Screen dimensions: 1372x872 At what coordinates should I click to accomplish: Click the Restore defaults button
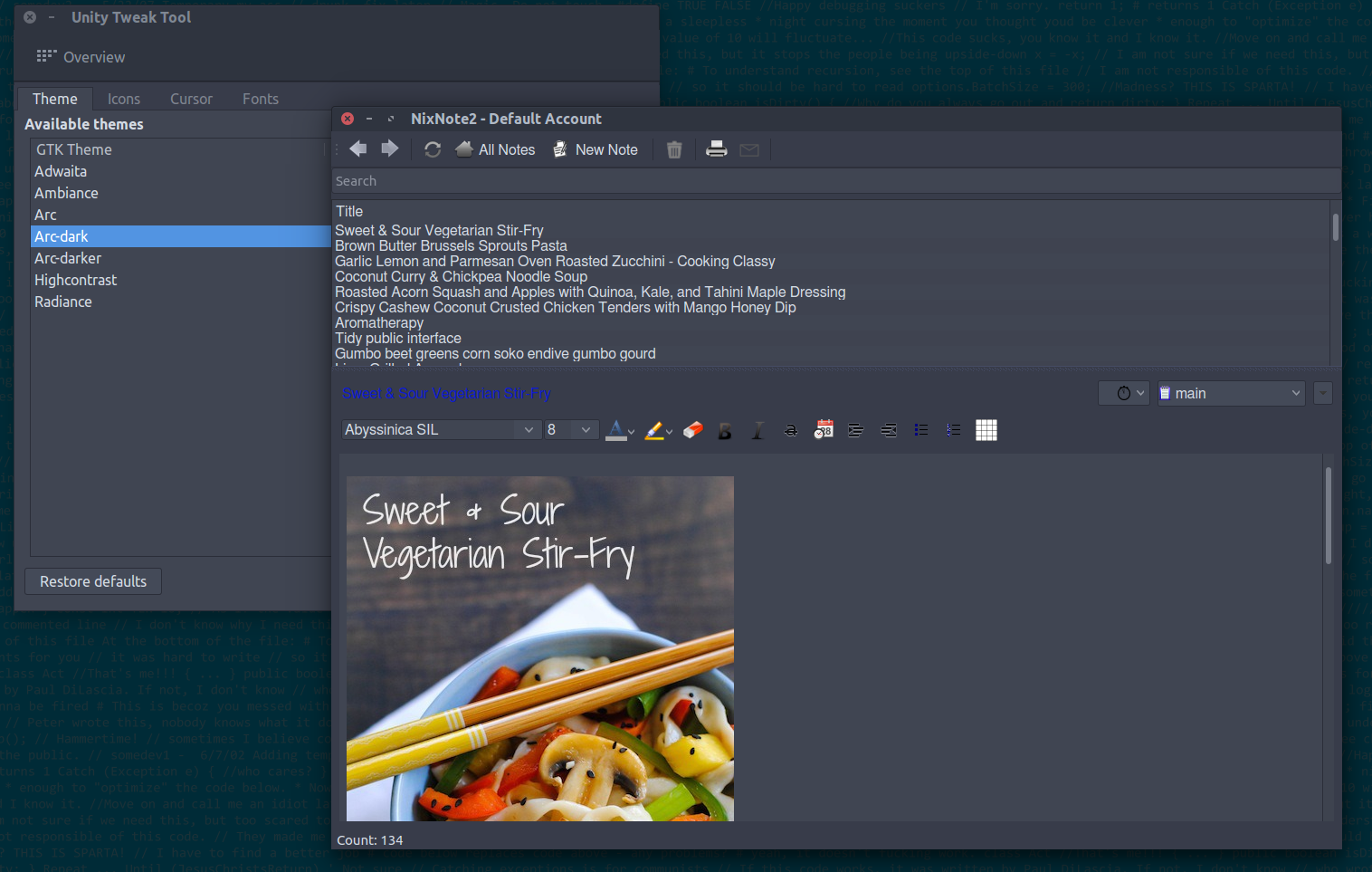pyautogui.click(x=93, y=581)
